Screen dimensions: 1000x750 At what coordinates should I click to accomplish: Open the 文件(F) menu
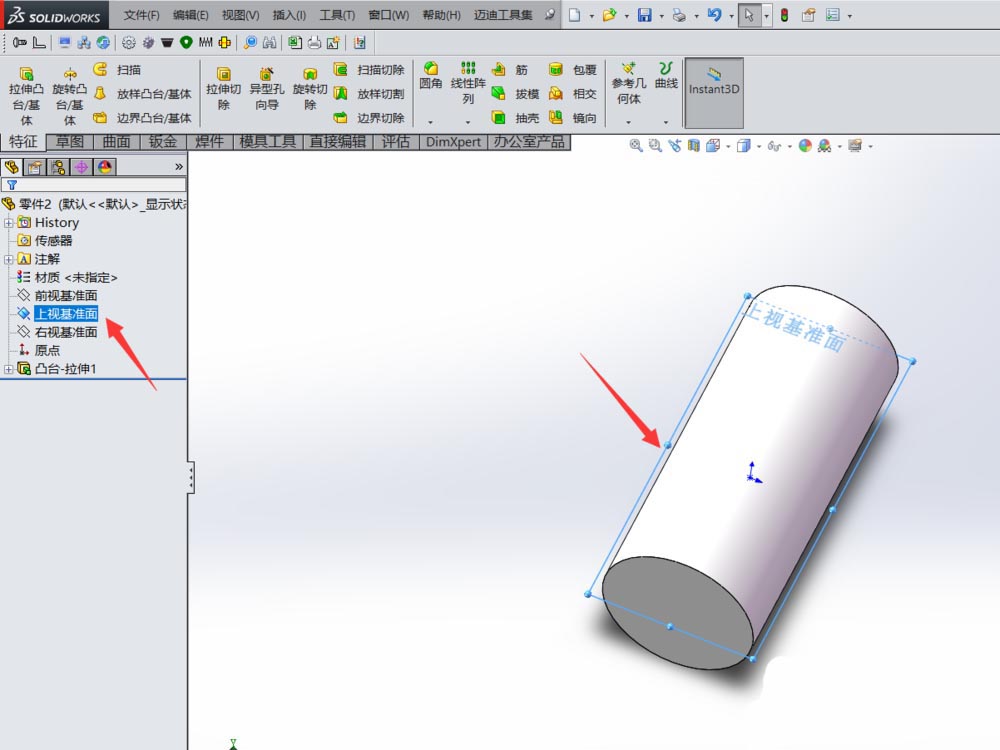(x=142, y=15)
